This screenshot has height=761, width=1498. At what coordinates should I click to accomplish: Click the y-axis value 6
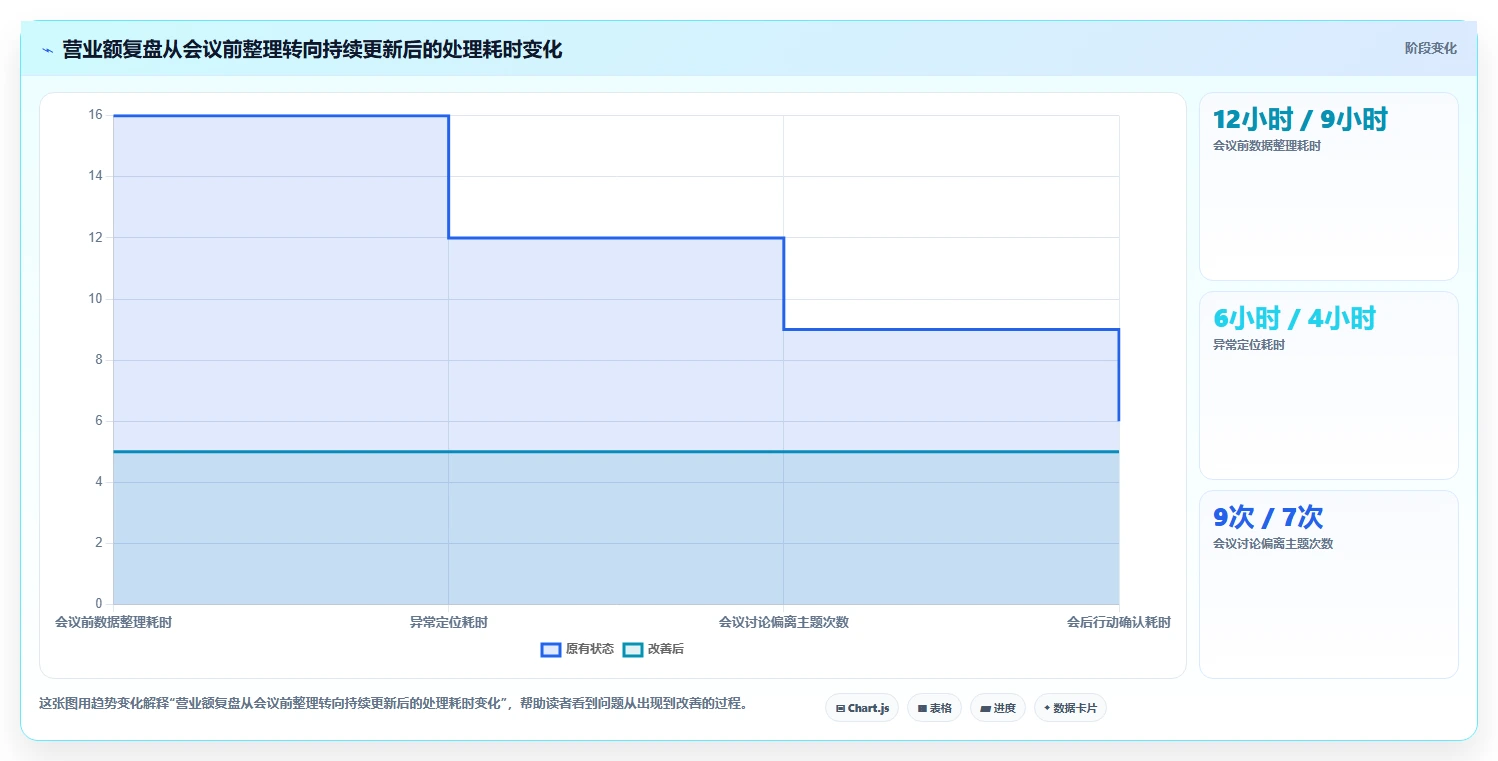pyautogui.click(x=99, y=420)
